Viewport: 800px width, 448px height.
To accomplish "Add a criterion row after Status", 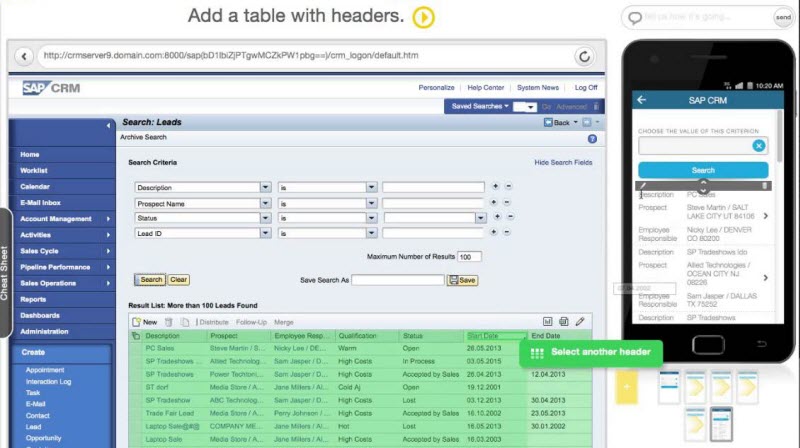I will (497, 217).
